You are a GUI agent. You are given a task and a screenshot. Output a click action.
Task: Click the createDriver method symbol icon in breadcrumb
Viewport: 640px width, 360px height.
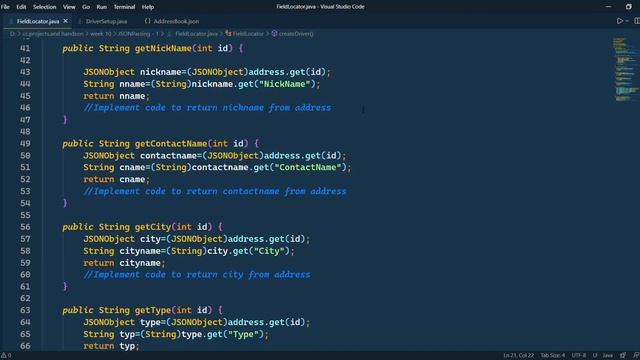[x=275, y=33]
